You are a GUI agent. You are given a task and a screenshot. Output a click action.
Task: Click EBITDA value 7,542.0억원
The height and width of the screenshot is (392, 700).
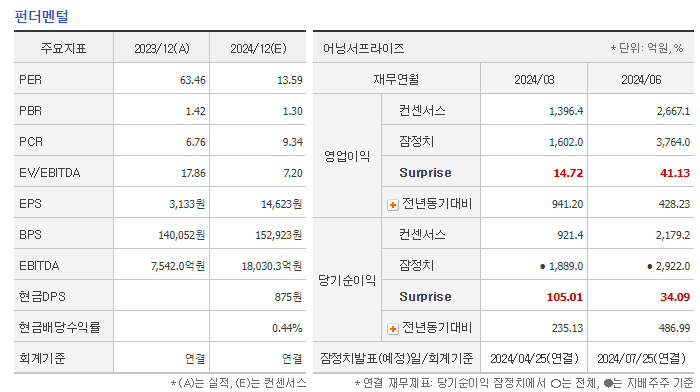point(178,266)
